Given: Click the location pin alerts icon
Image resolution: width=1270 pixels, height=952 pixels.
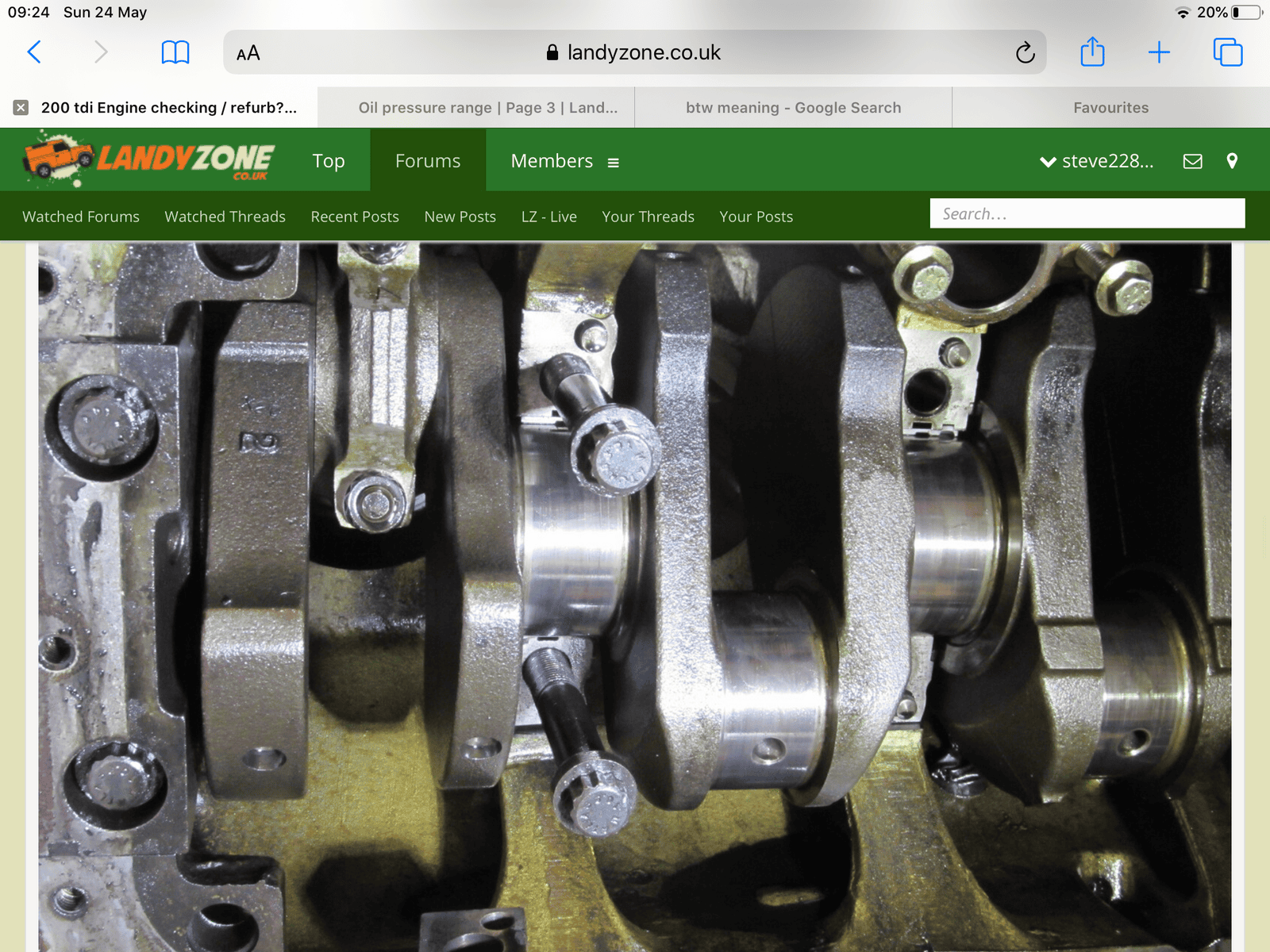Looking at the screenshot, I should 1232,161.
